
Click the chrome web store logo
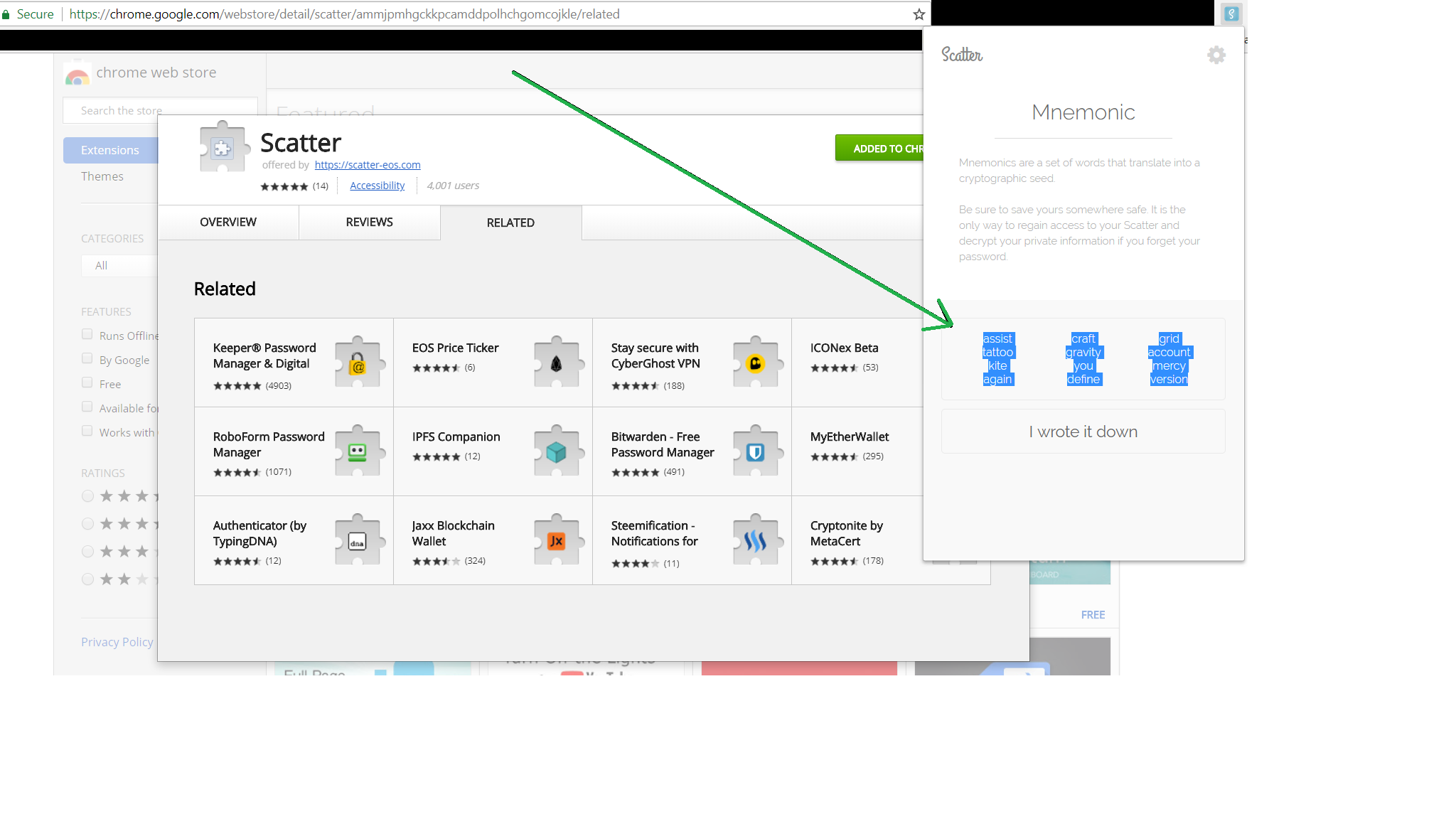pos(77,73)
